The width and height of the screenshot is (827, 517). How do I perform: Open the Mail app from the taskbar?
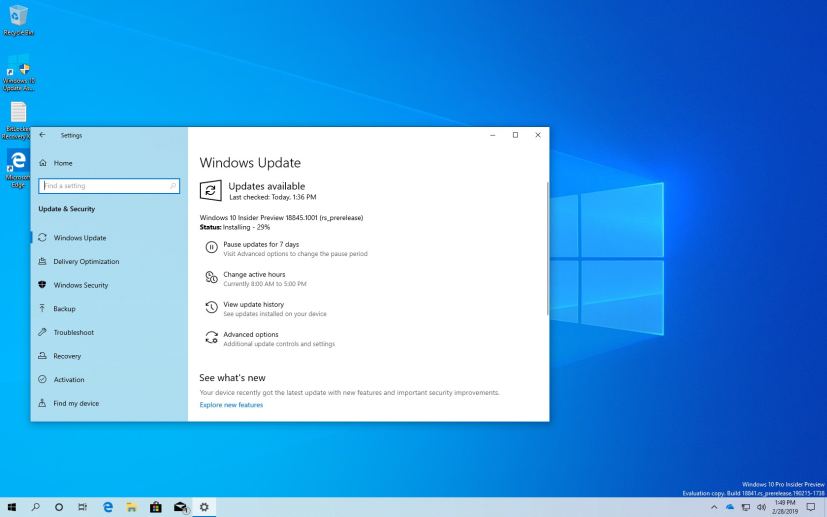[x=180, y=507]
